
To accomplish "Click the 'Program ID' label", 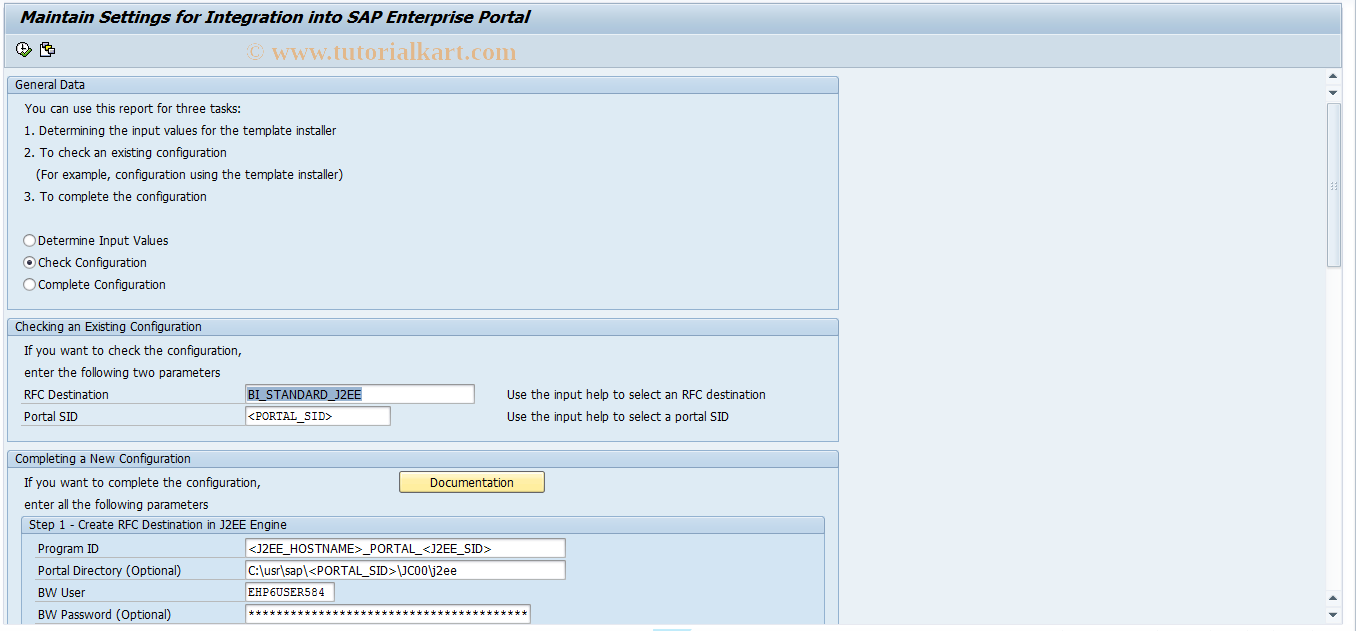I will coord(68,549).
